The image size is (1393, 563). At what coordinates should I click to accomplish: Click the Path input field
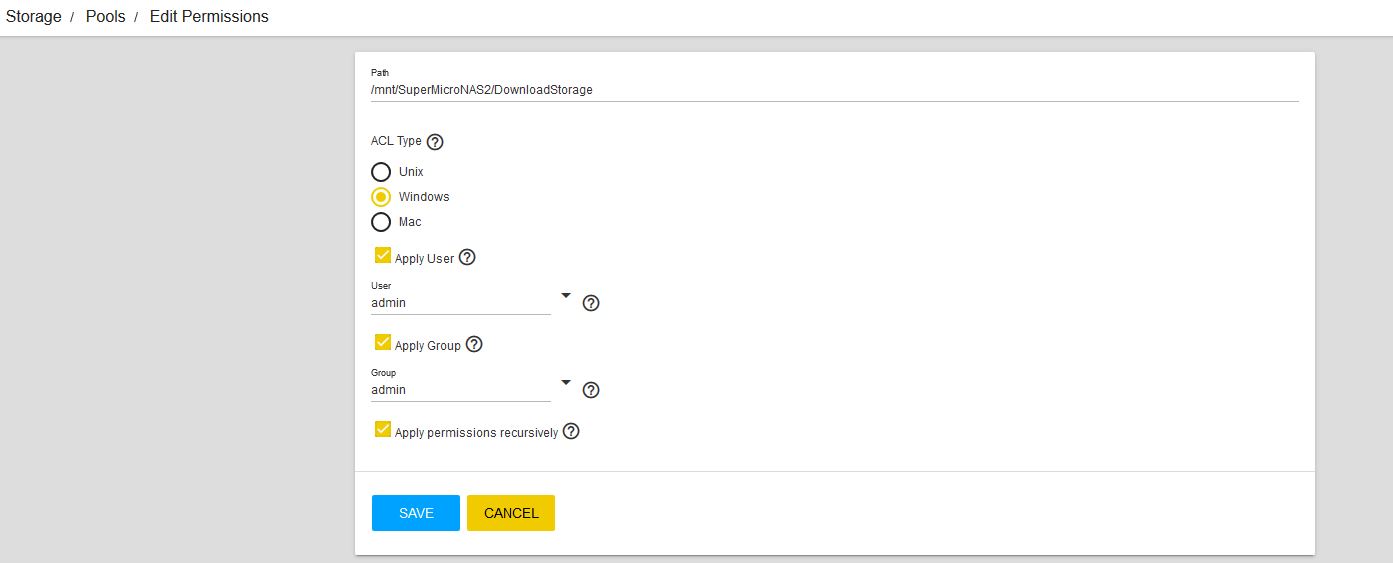(833, 90)
